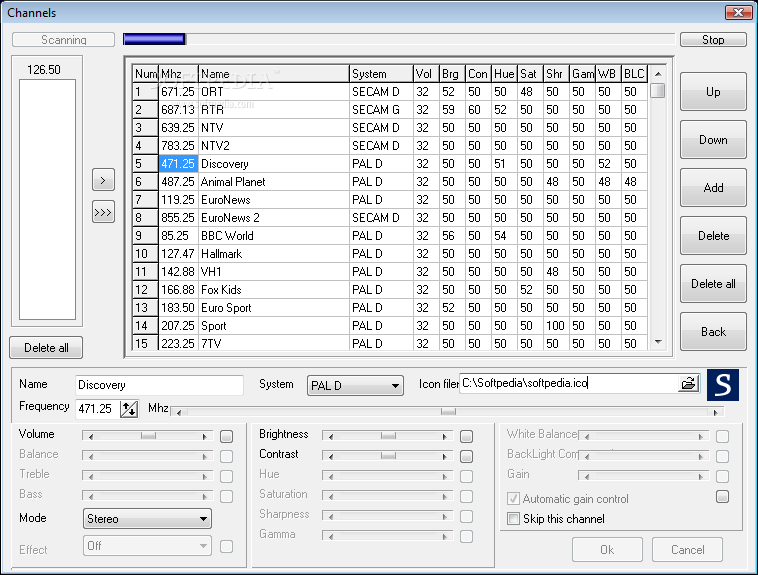The width and height of the screenshot is (758, 575).
Task: Click the Cancel button
Action: [x=687, y=550]
